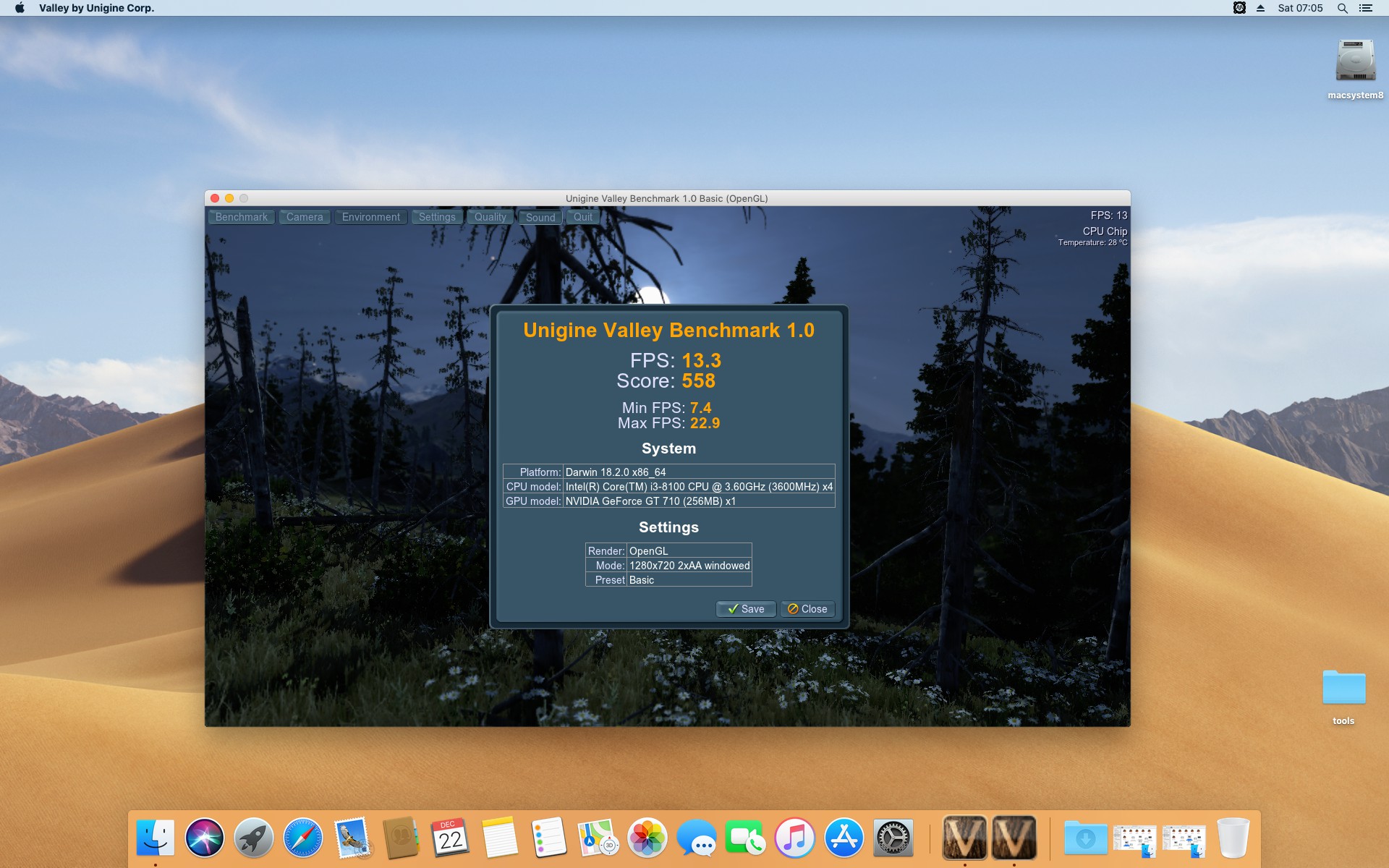Toggle the Sound button
Viewport: 1389px width, 868px height.
[540, 217]
